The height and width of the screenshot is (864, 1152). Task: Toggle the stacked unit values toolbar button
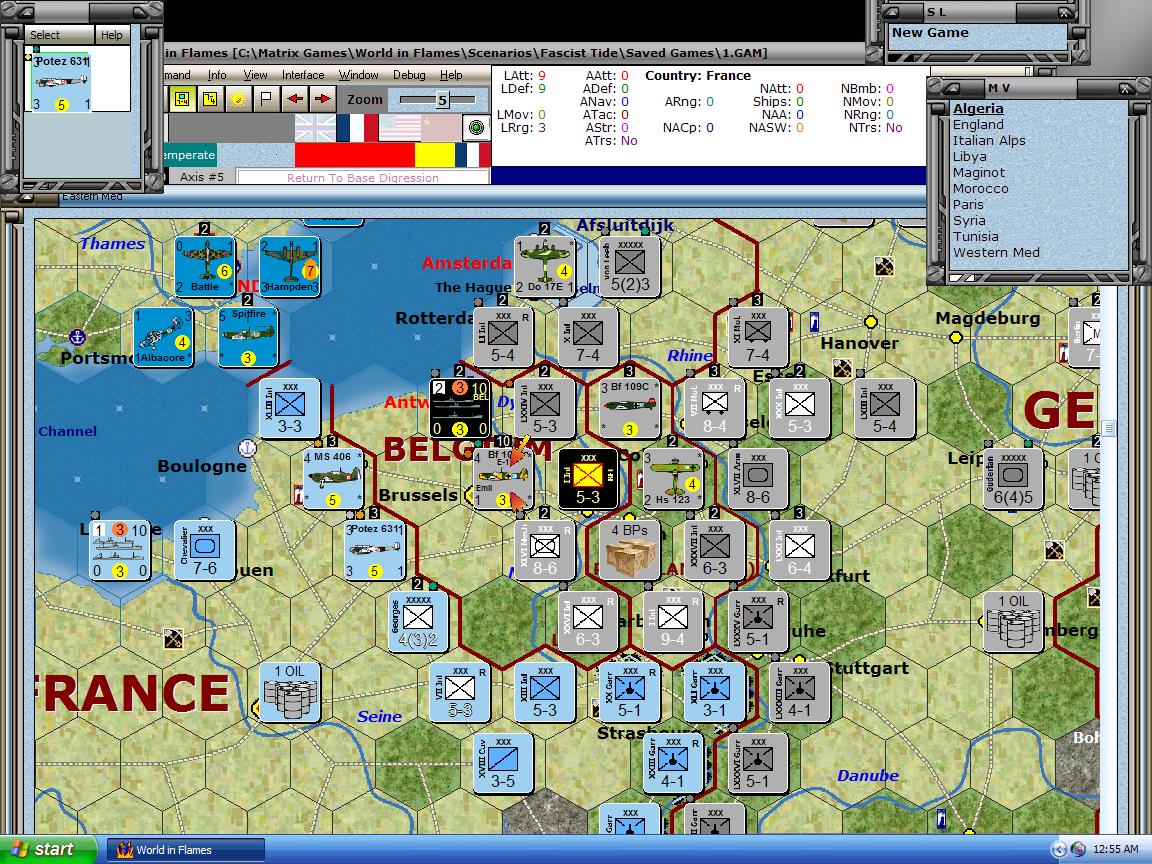(x=210, y=99)
